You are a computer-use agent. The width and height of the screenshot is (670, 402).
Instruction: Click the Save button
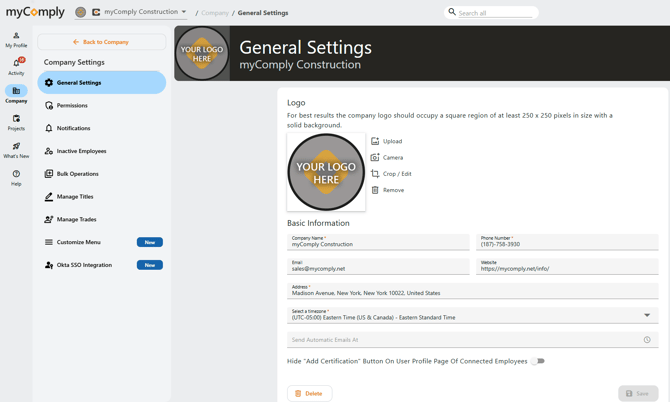(x=638, y=393)
